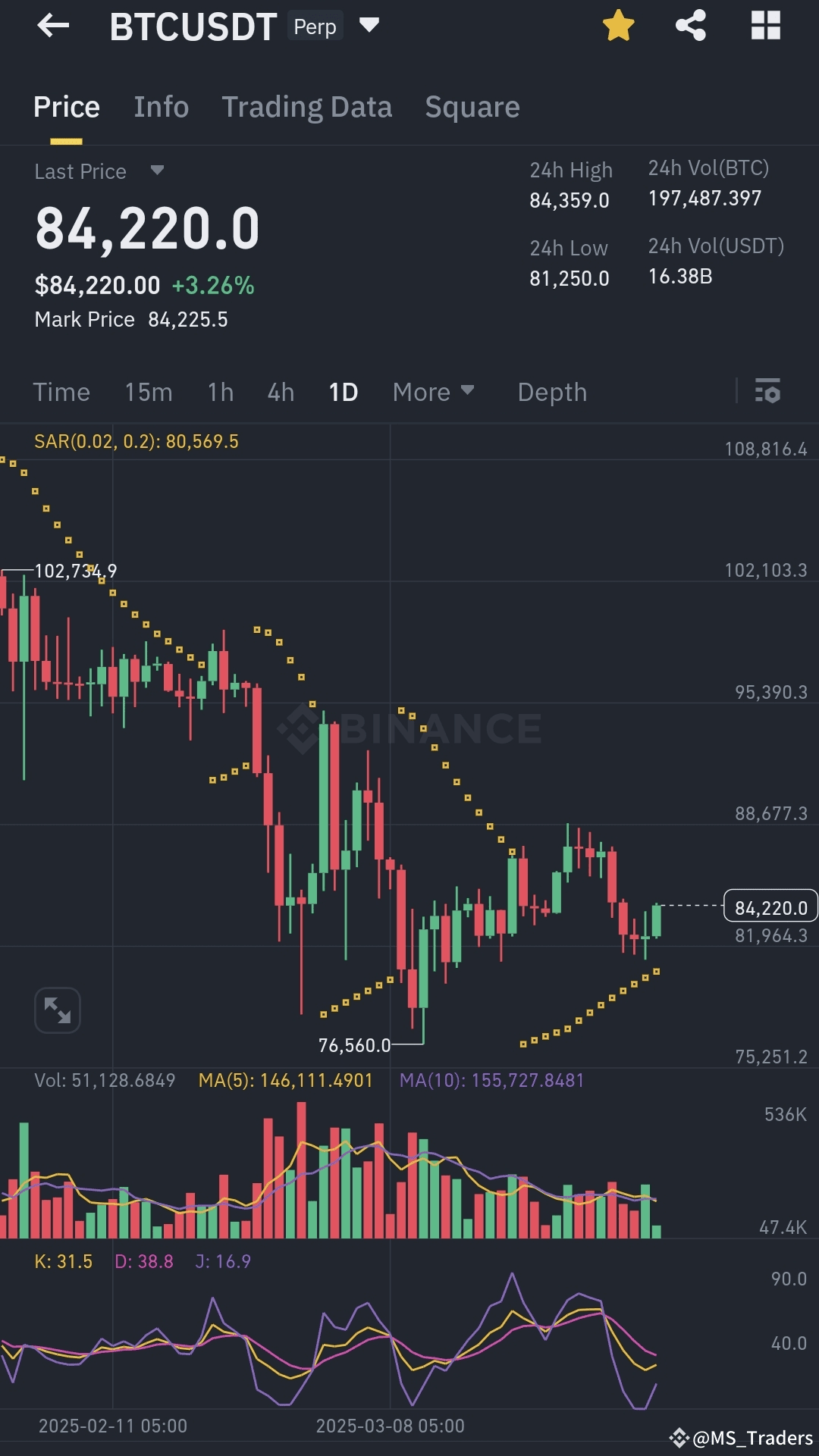Share the BTCUSDT chart
The image size is (819, 1456).
click(690, 25)
